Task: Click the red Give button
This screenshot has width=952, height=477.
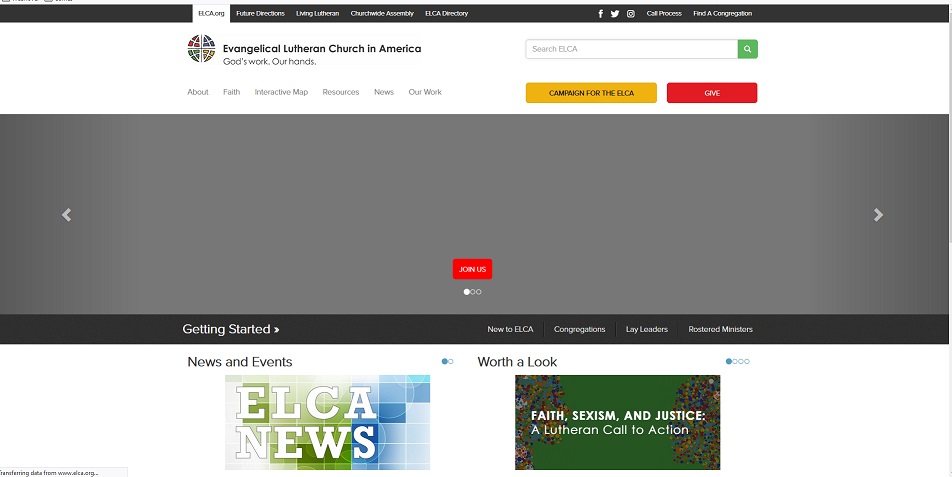Action: (x=712, y=93)
